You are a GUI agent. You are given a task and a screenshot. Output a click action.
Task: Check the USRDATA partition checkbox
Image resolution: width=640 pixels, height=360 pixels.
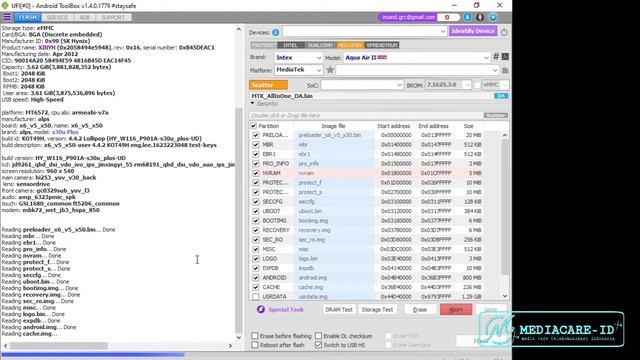pos(256,297)
